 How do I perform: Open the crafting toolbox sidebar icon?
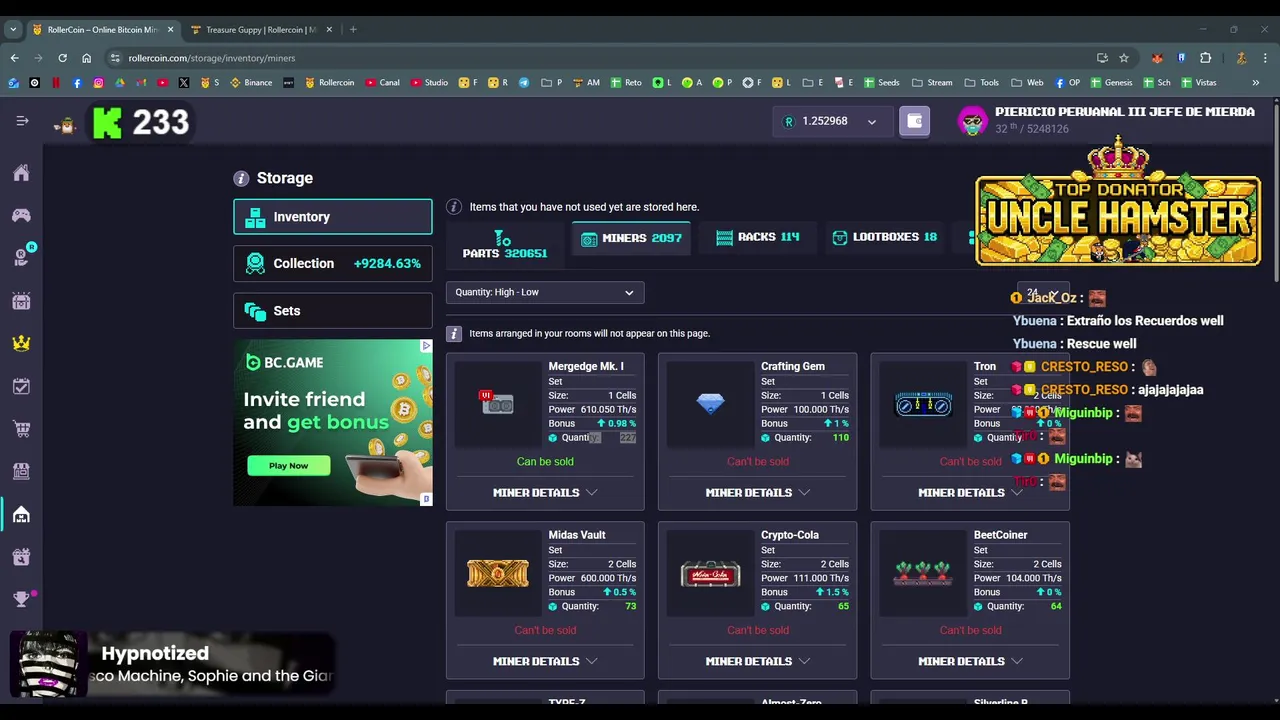[21, 557]
